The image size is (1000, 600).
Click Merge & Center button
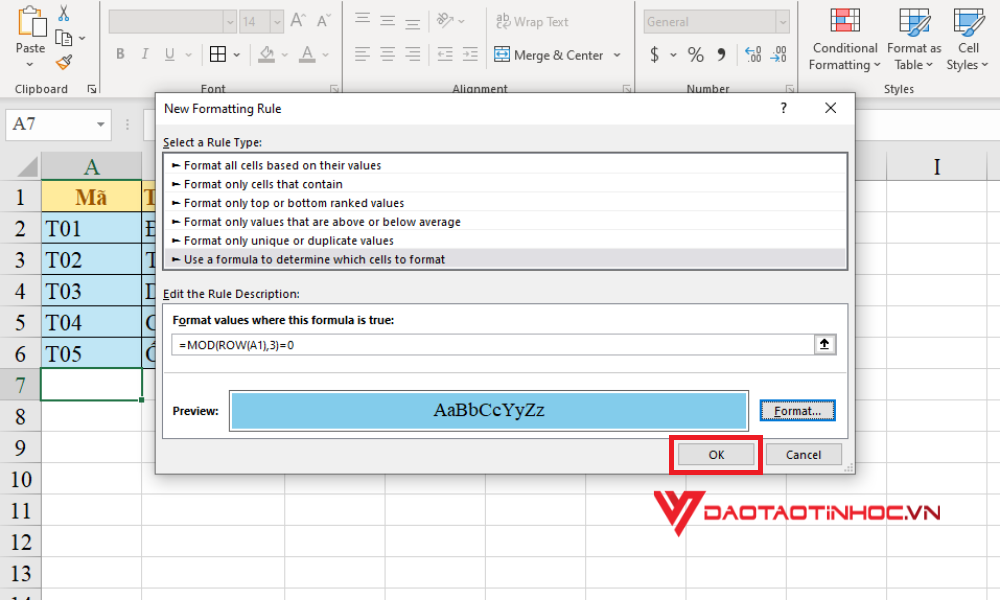point(549,55)
